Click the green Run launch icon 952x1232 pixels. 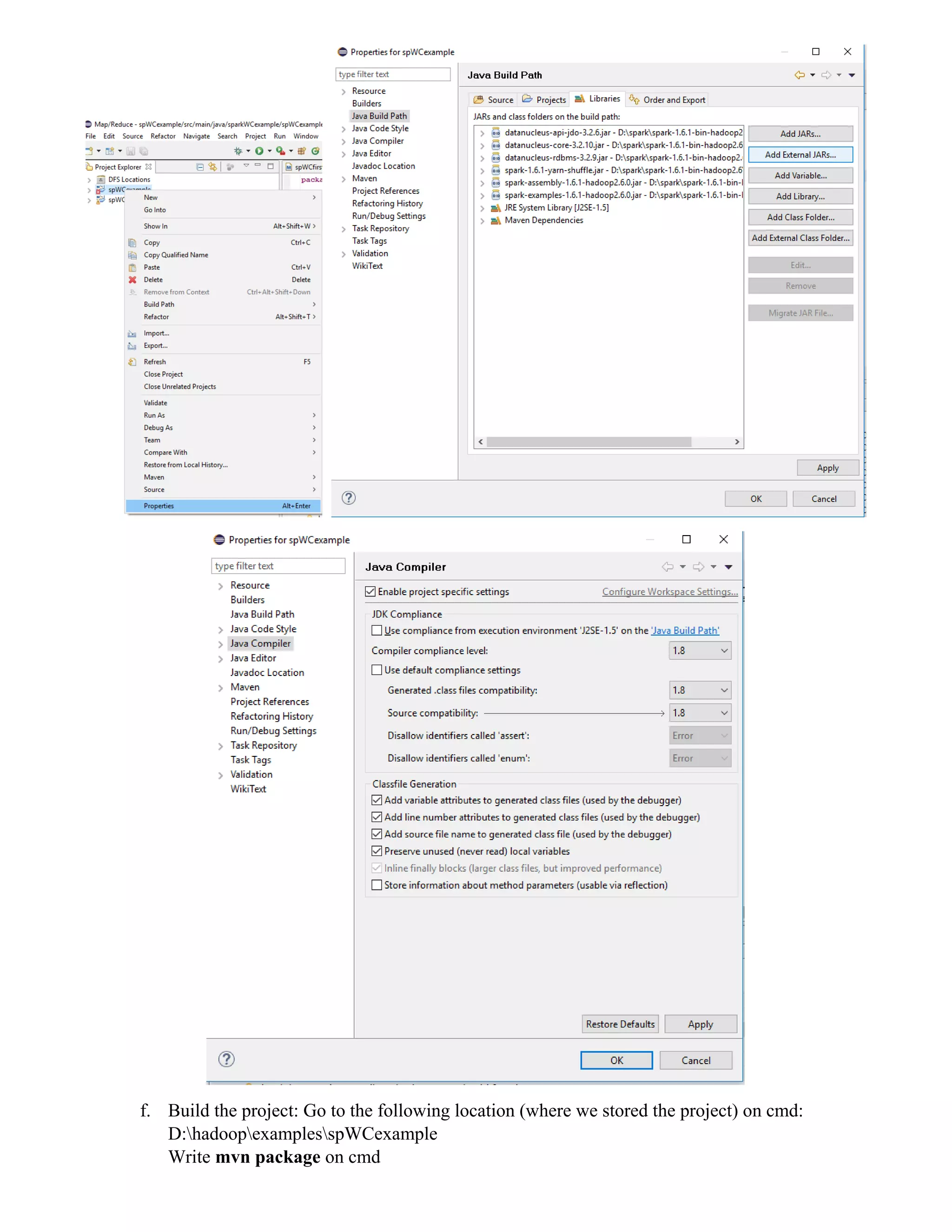[259, 151]
